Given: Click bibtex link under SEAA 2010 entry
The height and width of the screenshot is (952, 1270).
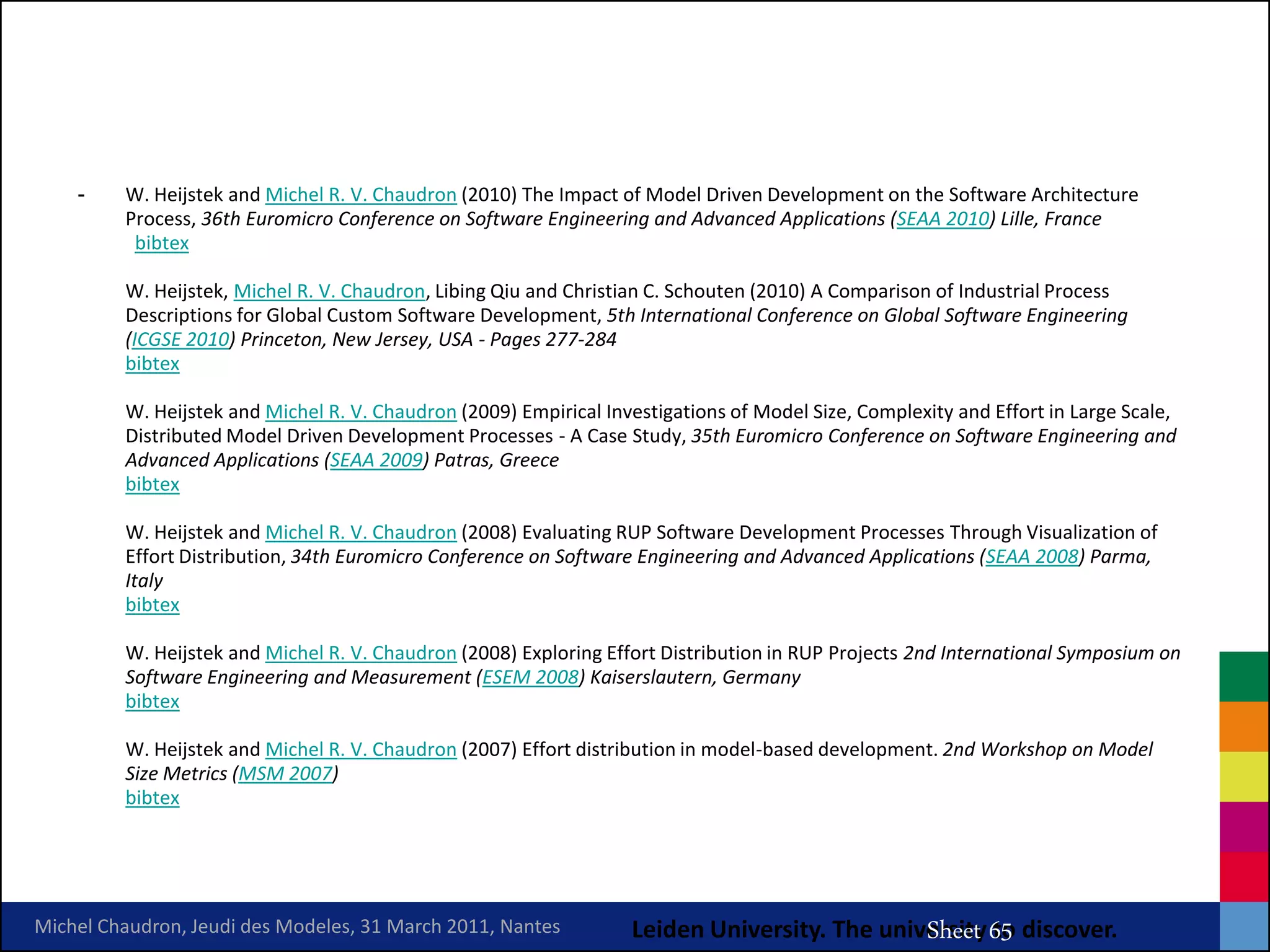Looking at the screenshot, I should [162, 243].
